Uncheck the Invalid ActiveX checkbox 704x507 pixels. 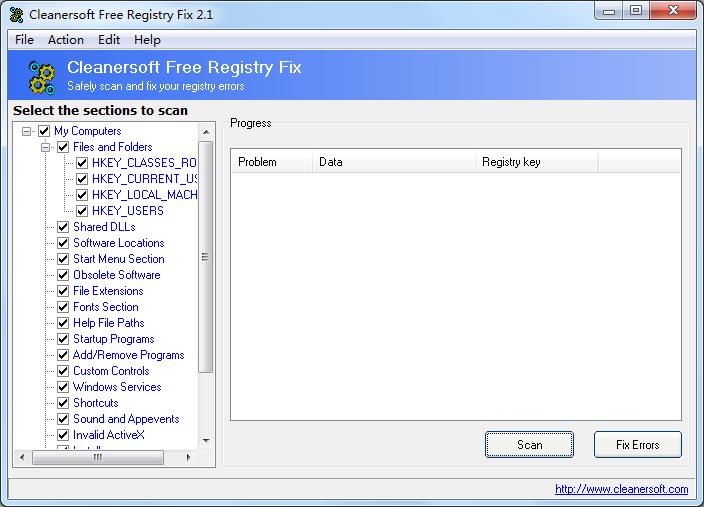63,435
